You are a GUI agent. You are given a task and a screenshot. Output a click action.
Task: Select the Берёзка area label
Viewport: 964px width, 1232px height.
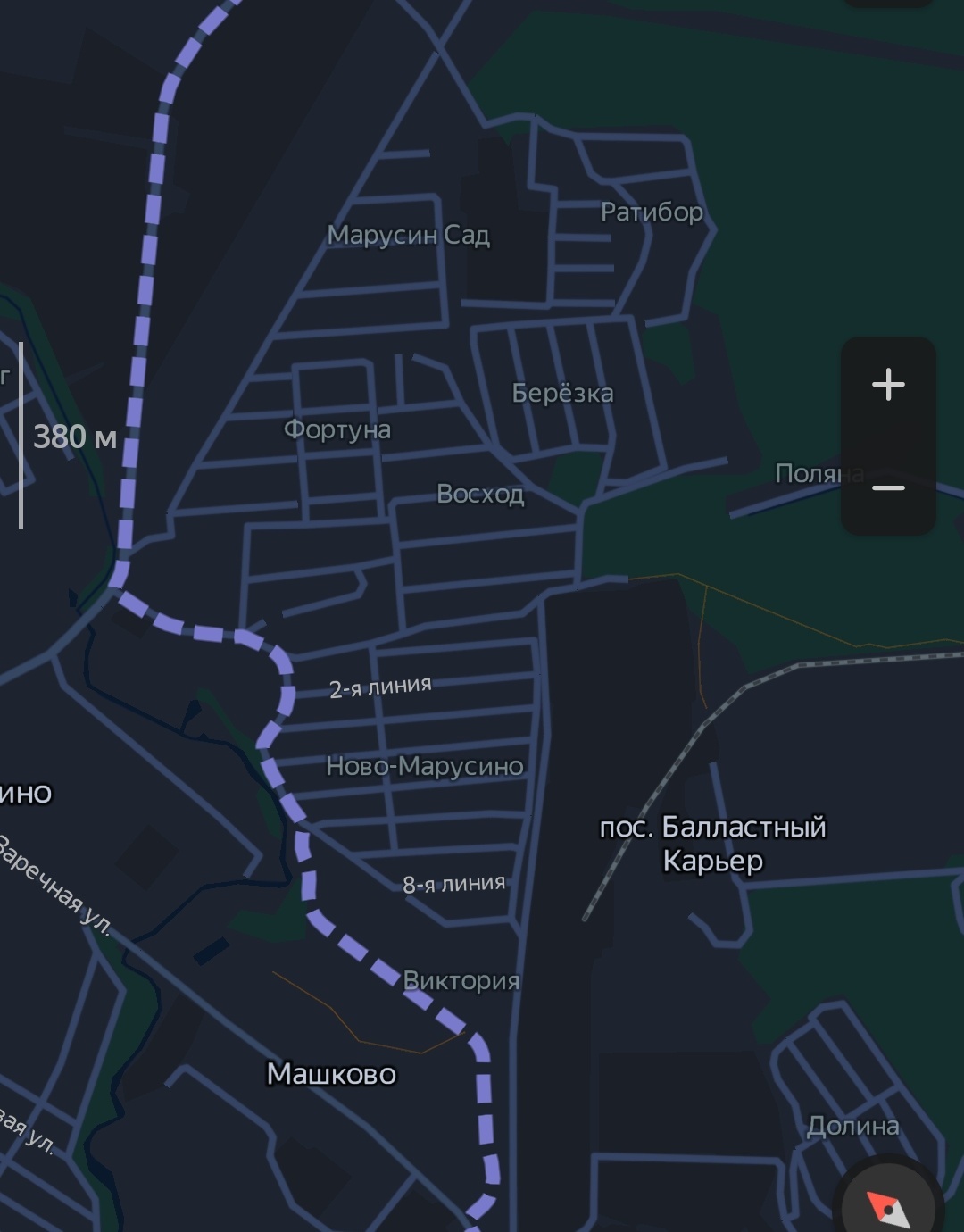pos(562,393)
